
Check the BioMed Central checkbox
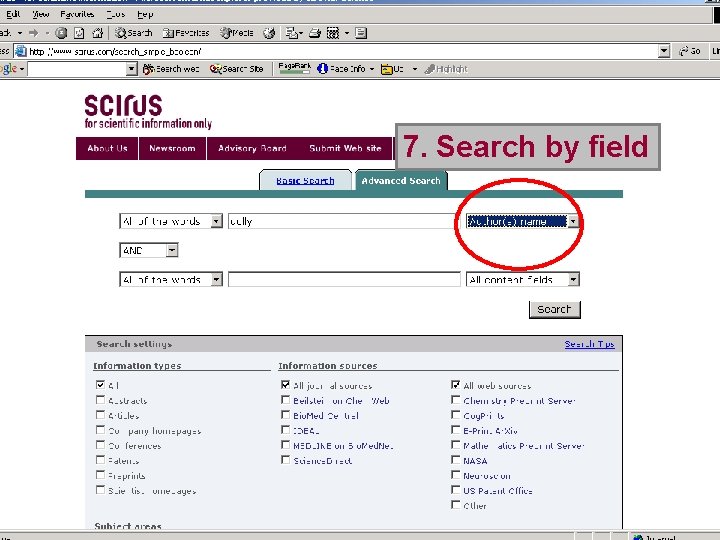(286, 415)
